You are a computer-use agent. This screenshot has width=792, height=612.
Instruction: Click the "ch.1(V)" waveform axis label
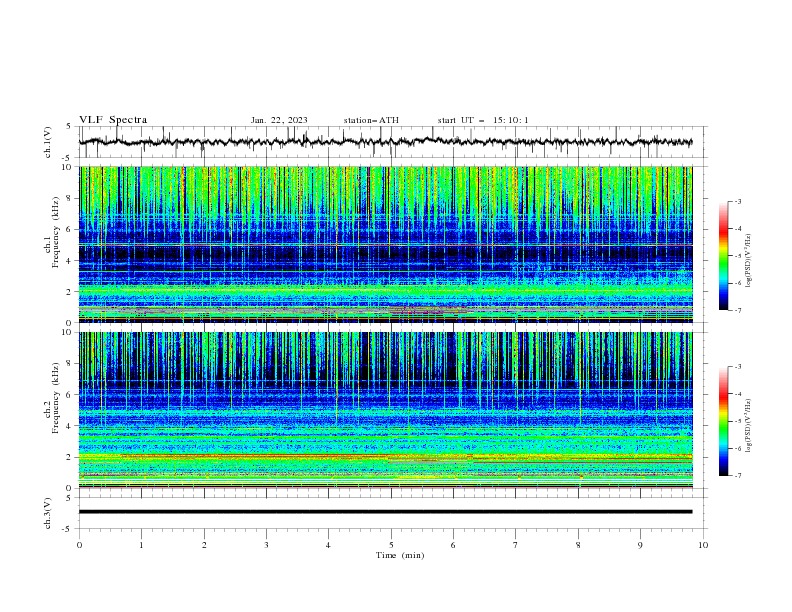(48, 142)
